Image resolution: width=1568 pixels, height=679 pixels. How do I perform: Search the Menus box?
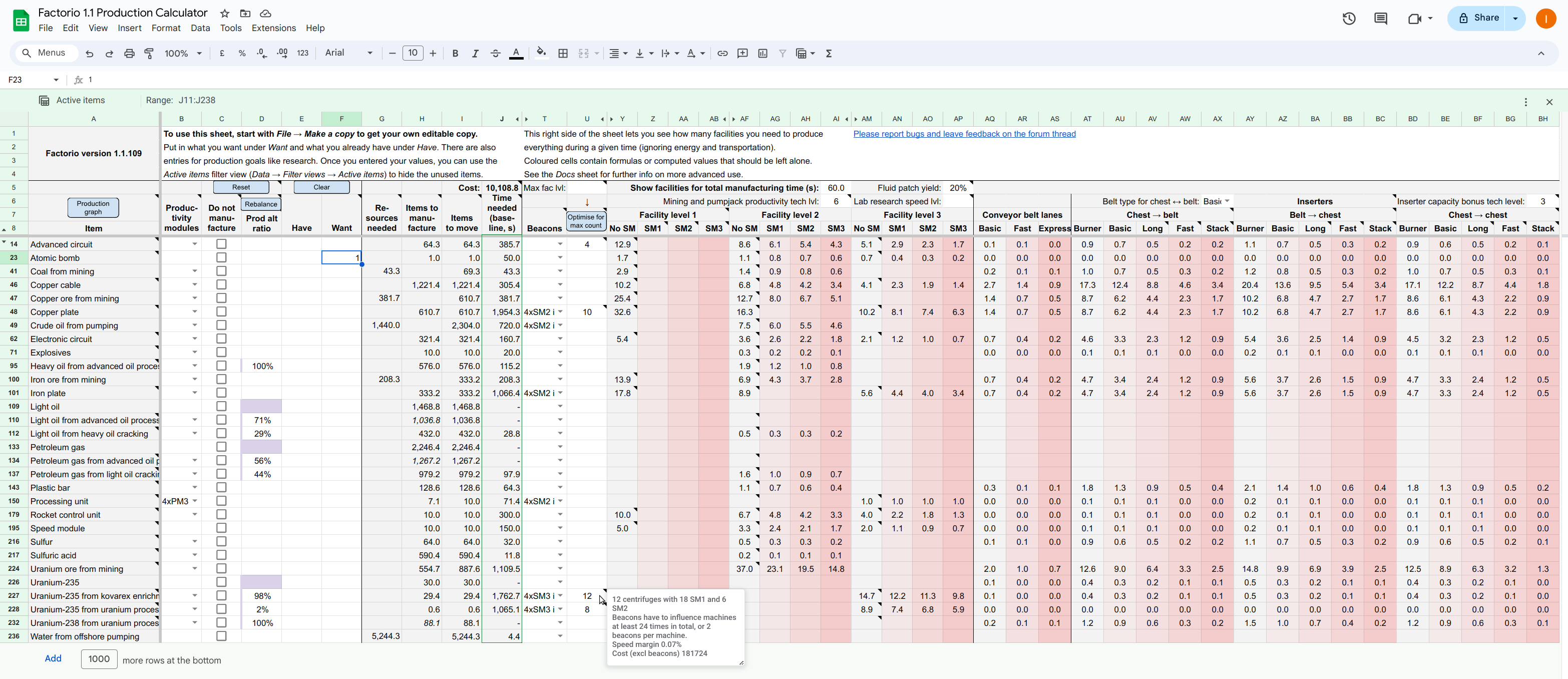click(x=47, y=53)
